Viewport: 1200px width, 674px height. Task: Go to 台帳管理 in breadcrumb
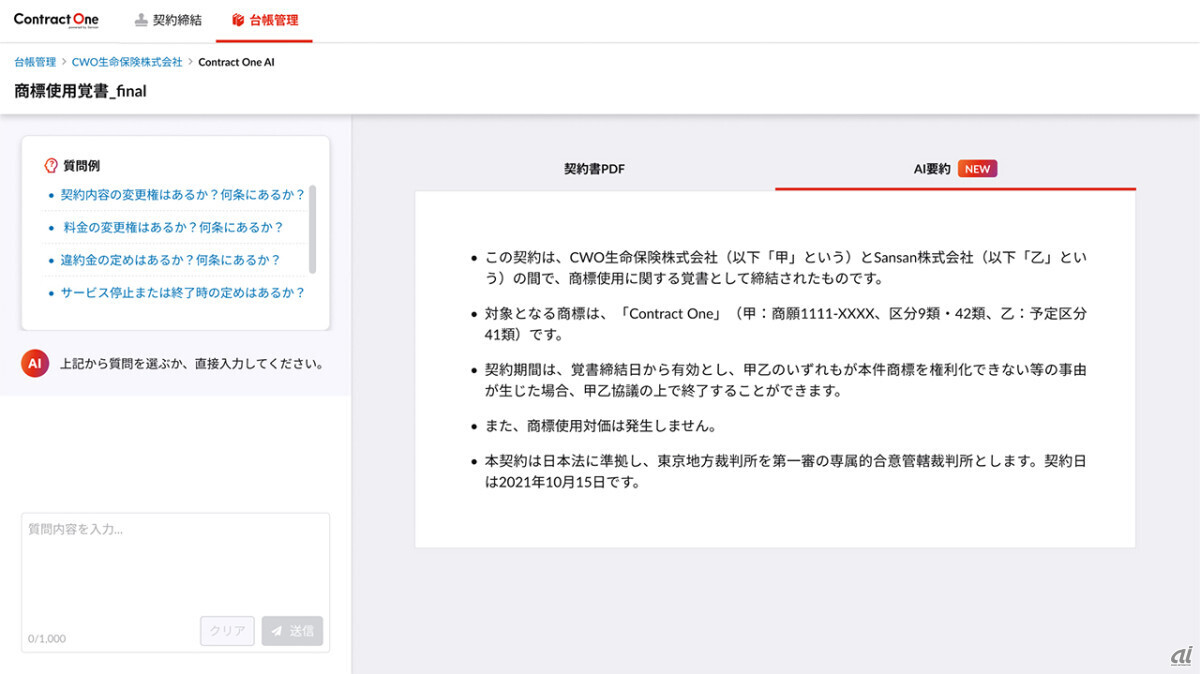coord(35,62)
